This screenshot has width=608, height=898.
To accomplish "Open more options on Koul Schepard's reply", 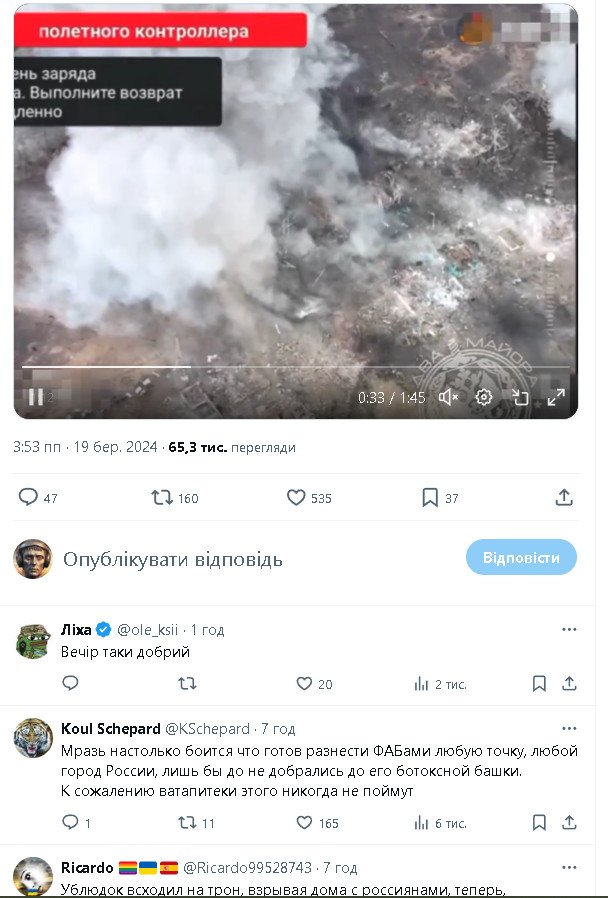I will click(569, 728).
